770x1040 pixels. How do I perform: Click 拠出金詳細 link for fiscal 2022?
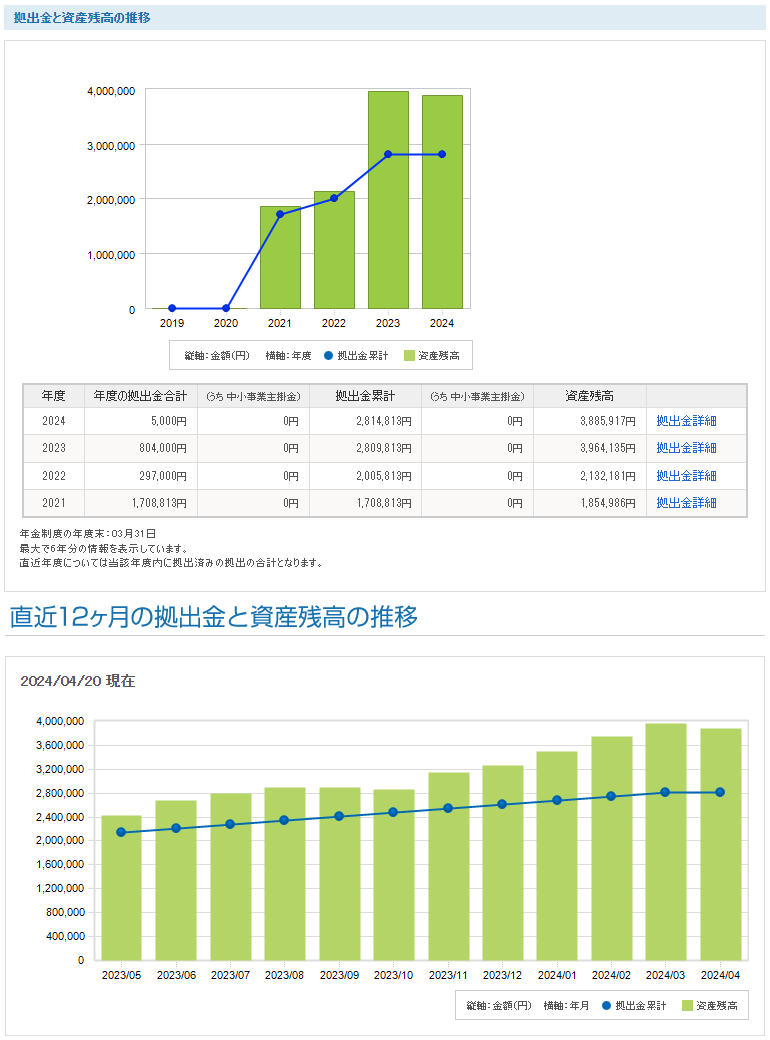click(x=686, y=476)
